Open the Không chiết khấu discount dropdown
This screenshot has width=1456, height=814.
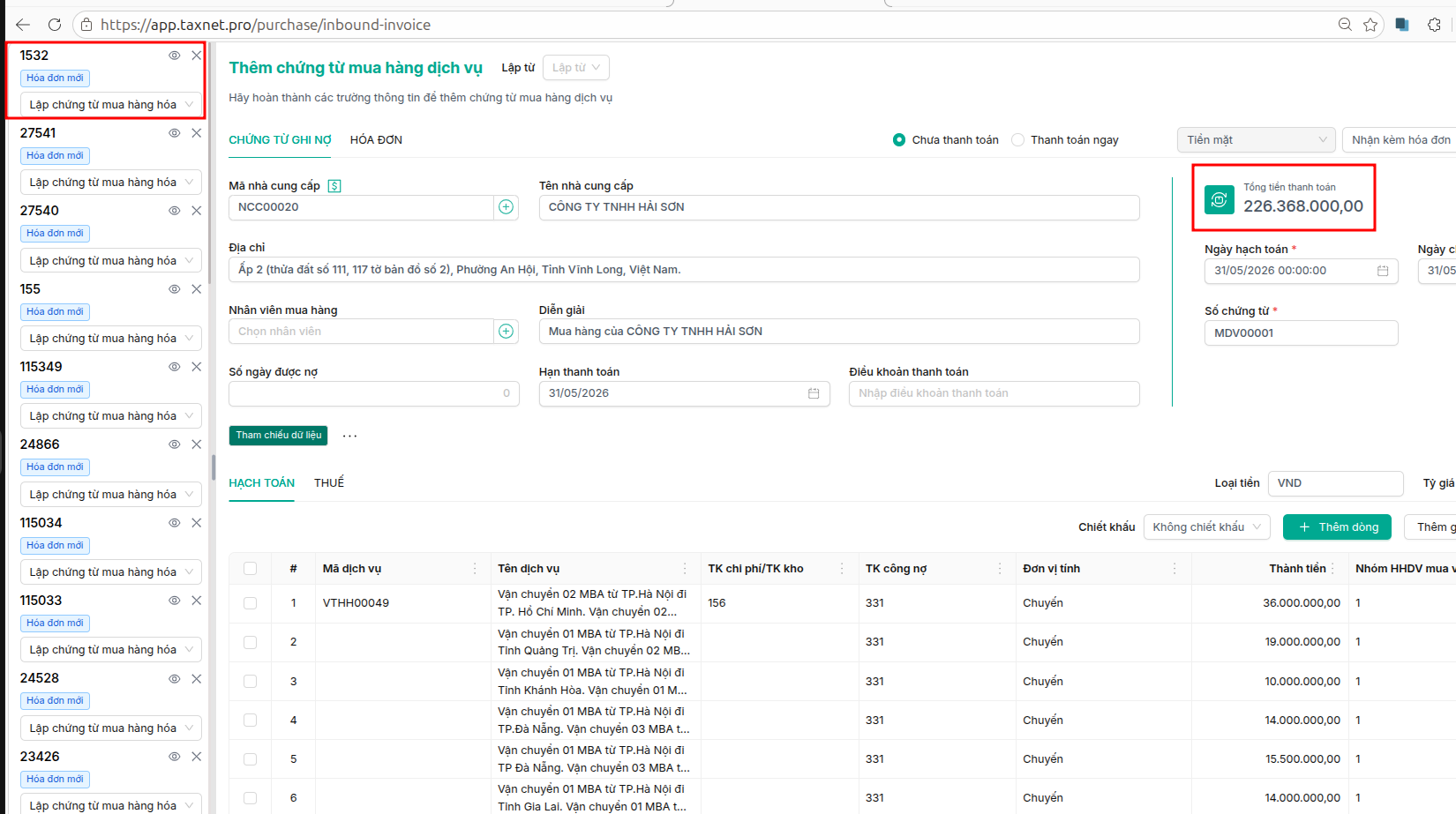pyautogui.click(x=1207, y=527)
